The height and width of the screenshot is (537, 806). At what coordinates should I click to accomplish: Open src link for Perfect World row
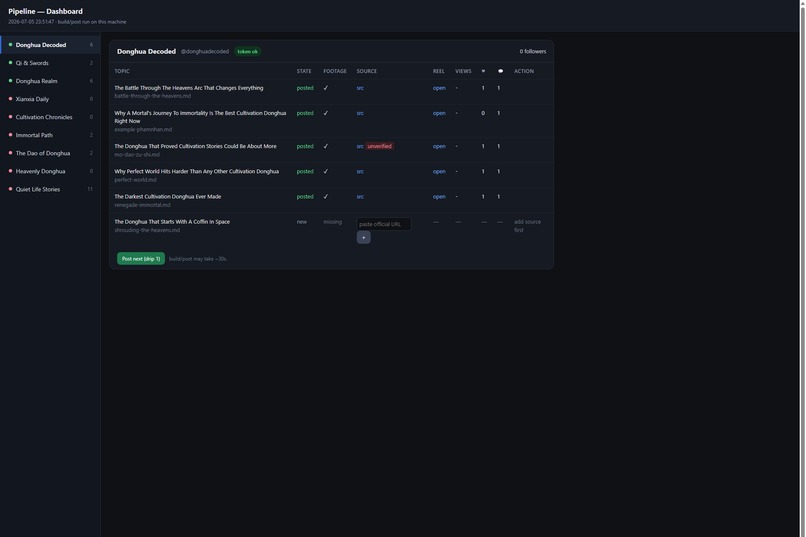[x=360, y=172]
